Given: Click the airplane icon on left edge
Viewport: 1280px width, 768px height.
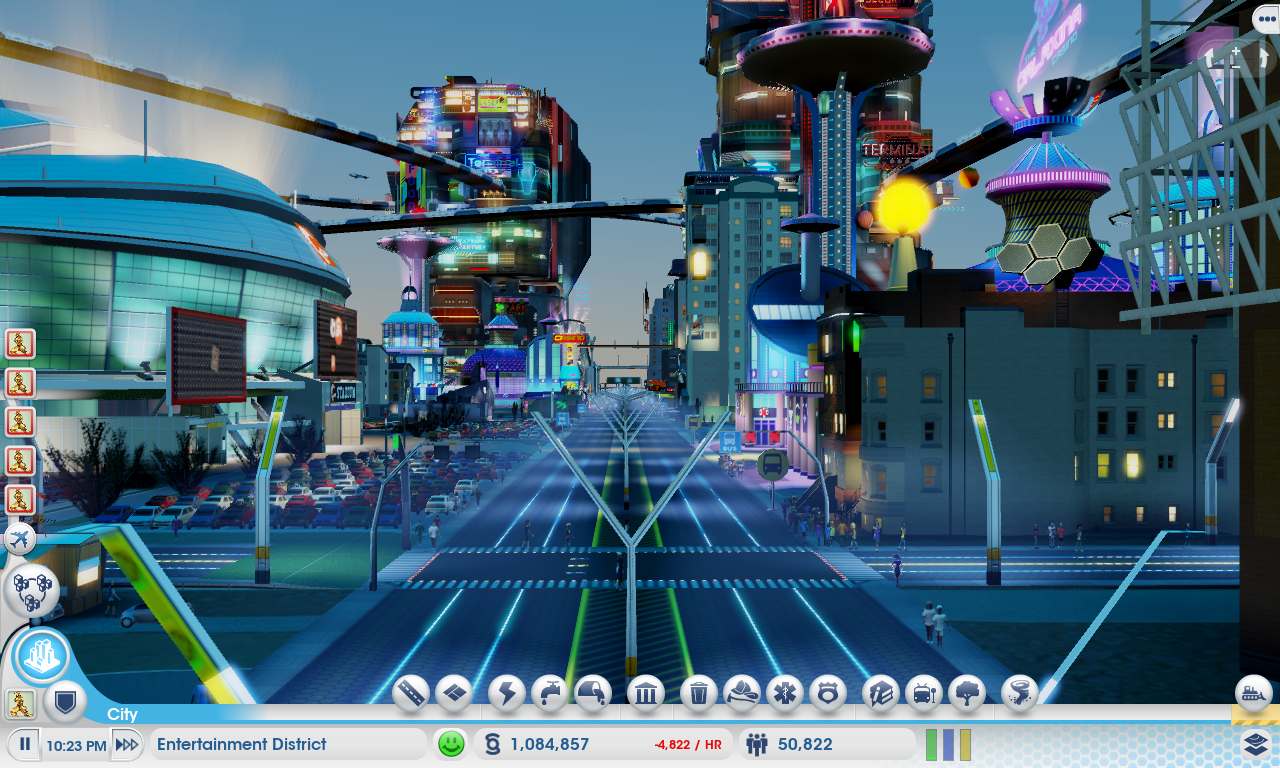Looking at the screenshot, I should (x=20, y=540).
